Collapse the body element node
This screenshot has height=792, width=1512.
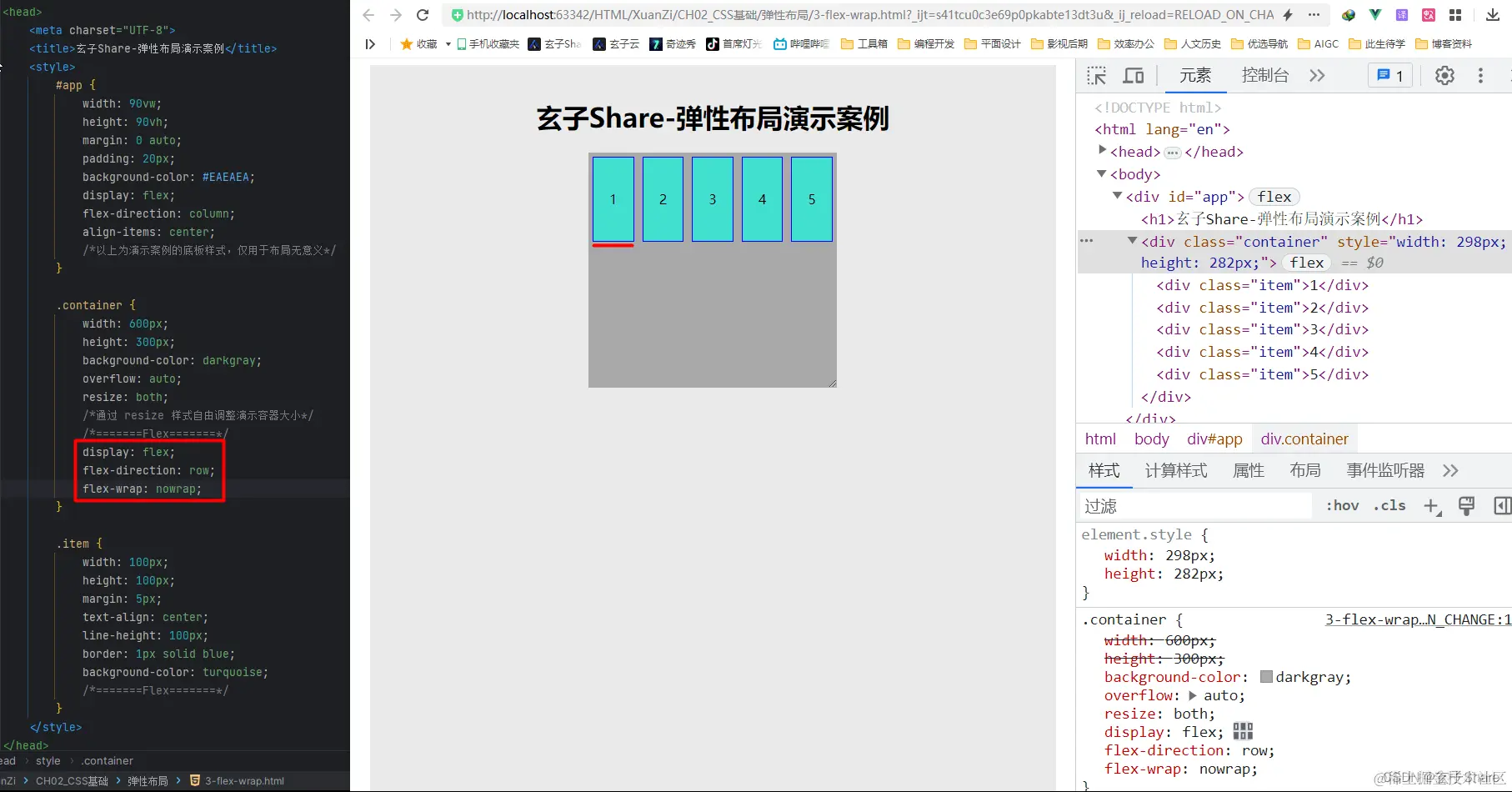[x=1102, y=174]
